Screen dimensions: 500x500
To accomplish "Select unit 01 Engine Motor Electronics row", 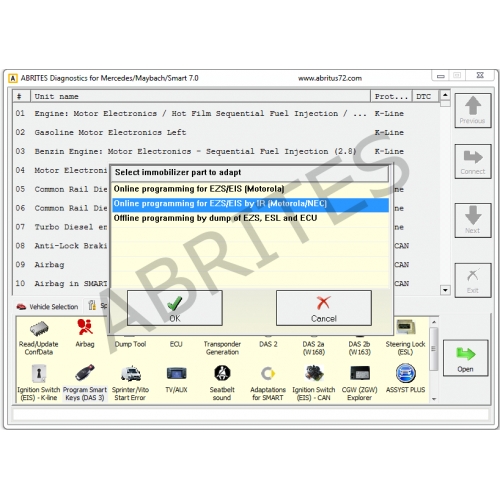I will tap(227, 113).
